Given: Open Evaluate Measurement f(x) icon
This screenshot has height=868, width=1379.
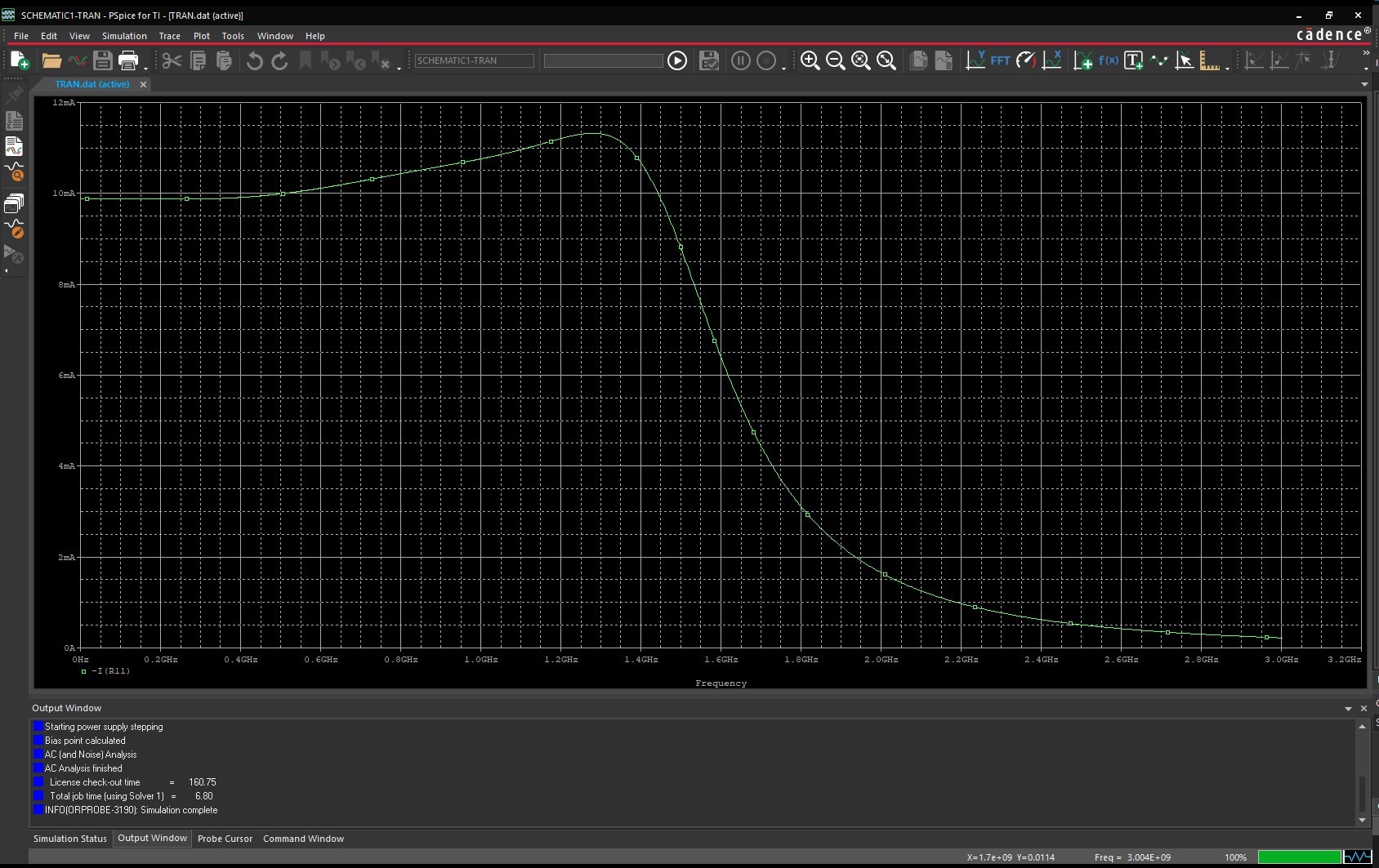Looking at the screenshot, I should [1109, 60].
